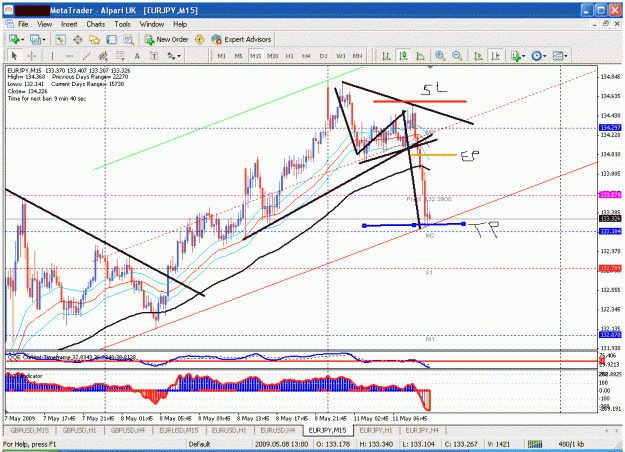Screen dimensions: 625x452
Task: Select the Vertical Line drawing tool
Action: tap(52, 56)
